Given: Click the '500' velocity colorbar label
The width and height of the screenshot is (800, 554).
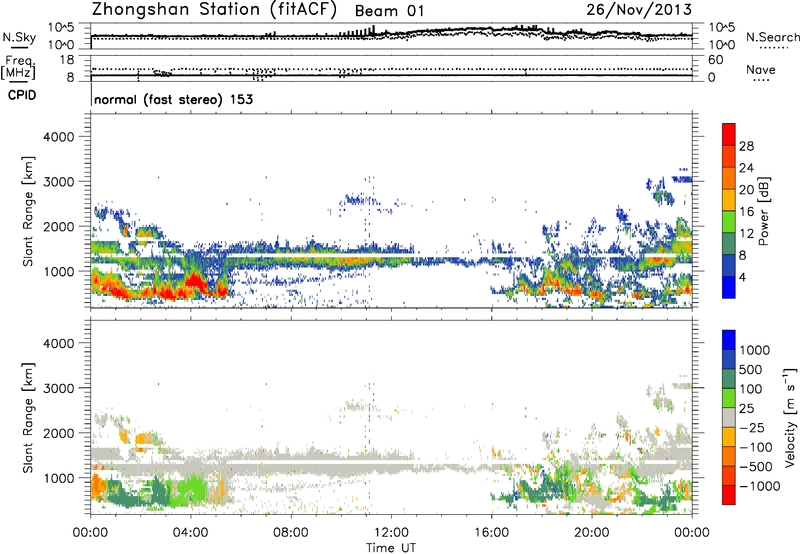Looking at the screenshot, I should click(x=753, y=370).
